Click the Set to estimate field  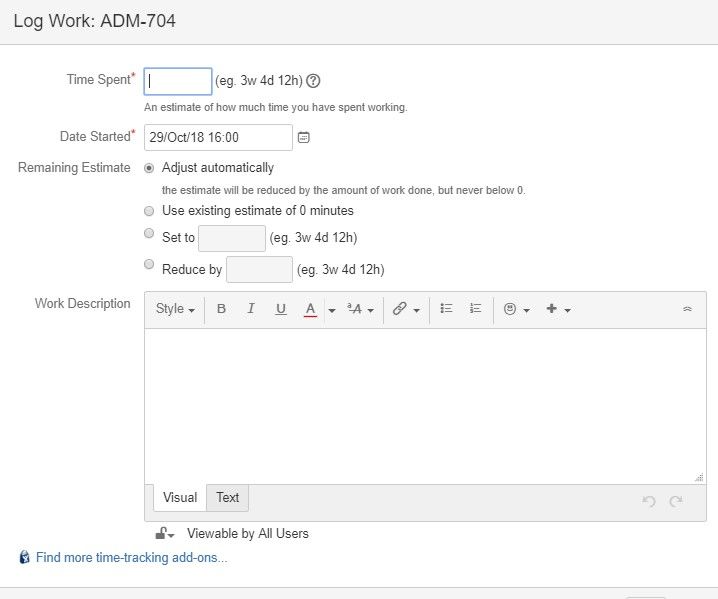click(232, 238)
